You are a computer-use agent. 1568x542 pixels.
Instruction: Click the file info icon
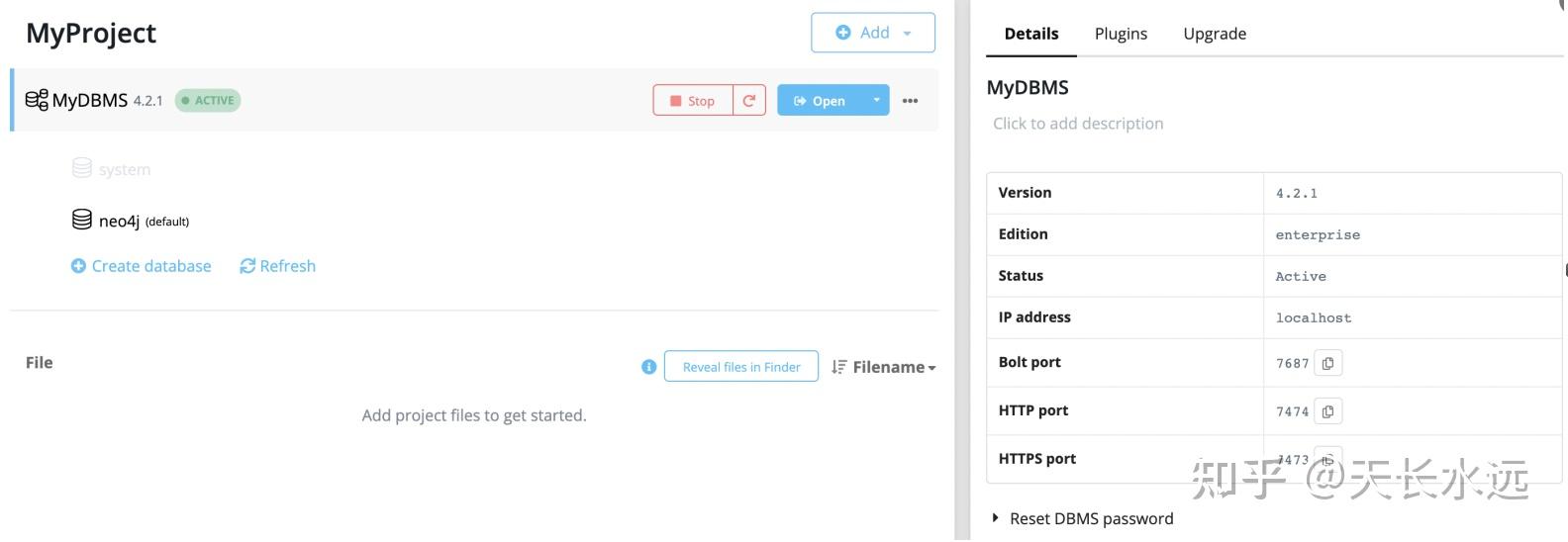click(x=649, y=367)
